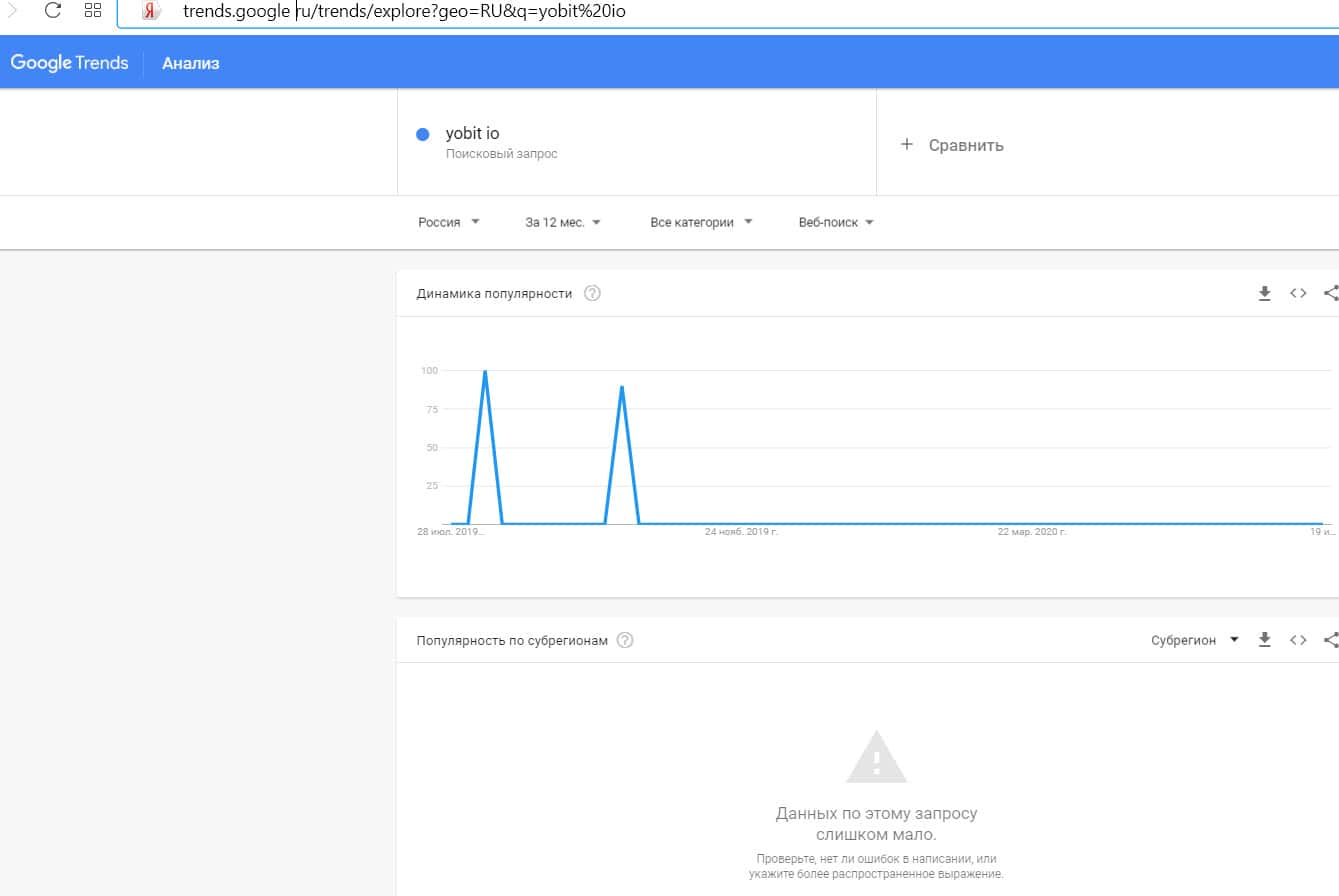The image size is (1339, 896).
Task: Go to the Google Trends home logo
Action: tap(69, 63)
